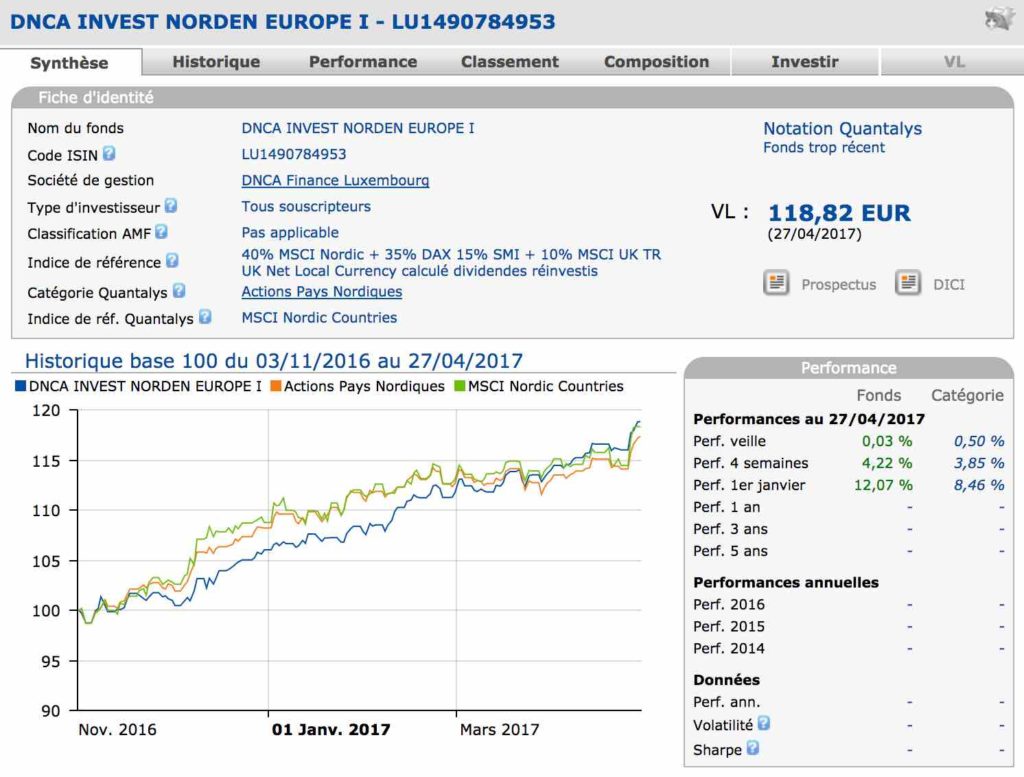Image resolution: width=1024 pixels, height=777 pixels.
Task: Click the Prospectus document icon
Action: pos(776,283)
